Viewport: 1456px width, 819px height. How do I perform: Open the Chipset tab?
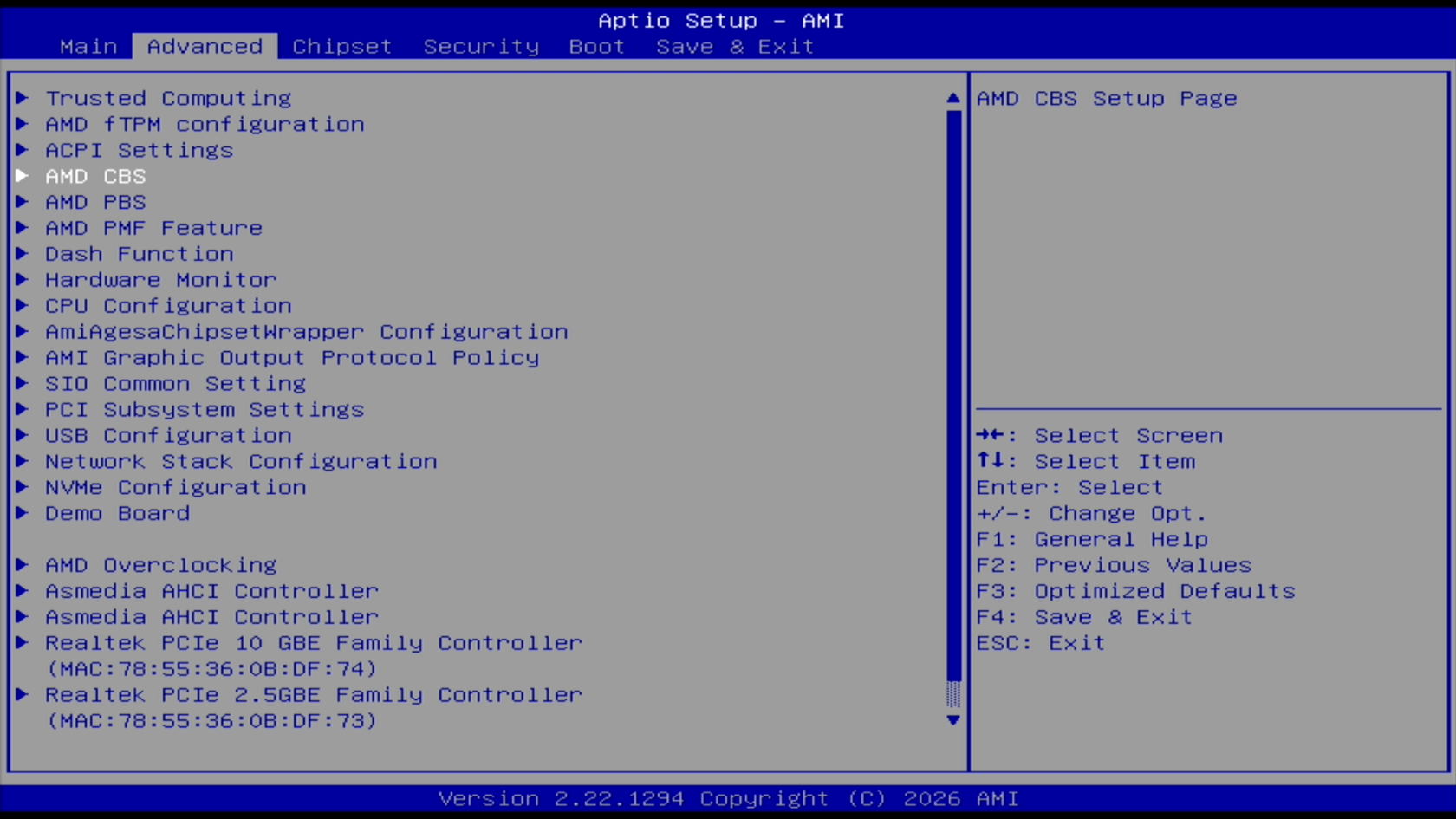[342, 47]
